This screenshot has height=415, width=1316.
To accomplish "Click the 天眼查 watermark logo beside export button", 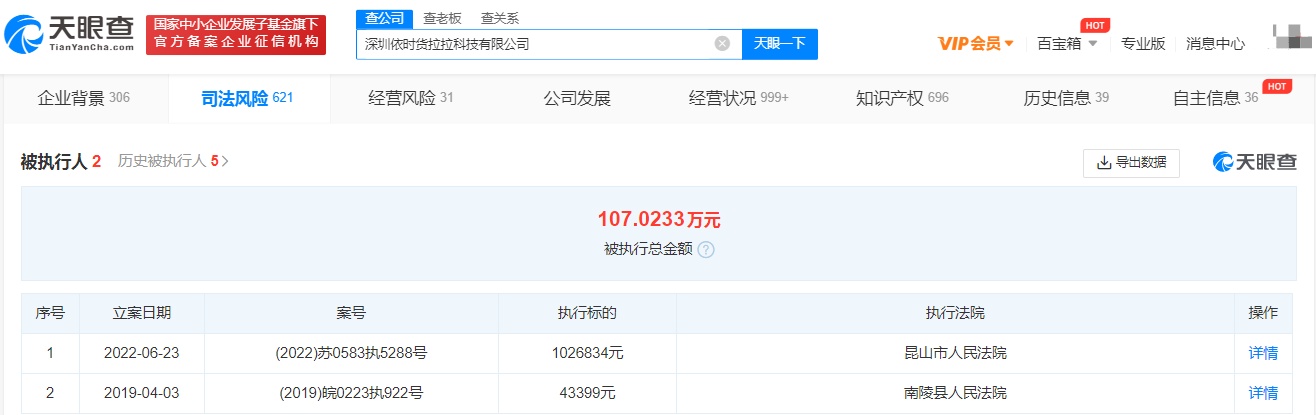I will 1254,162.
